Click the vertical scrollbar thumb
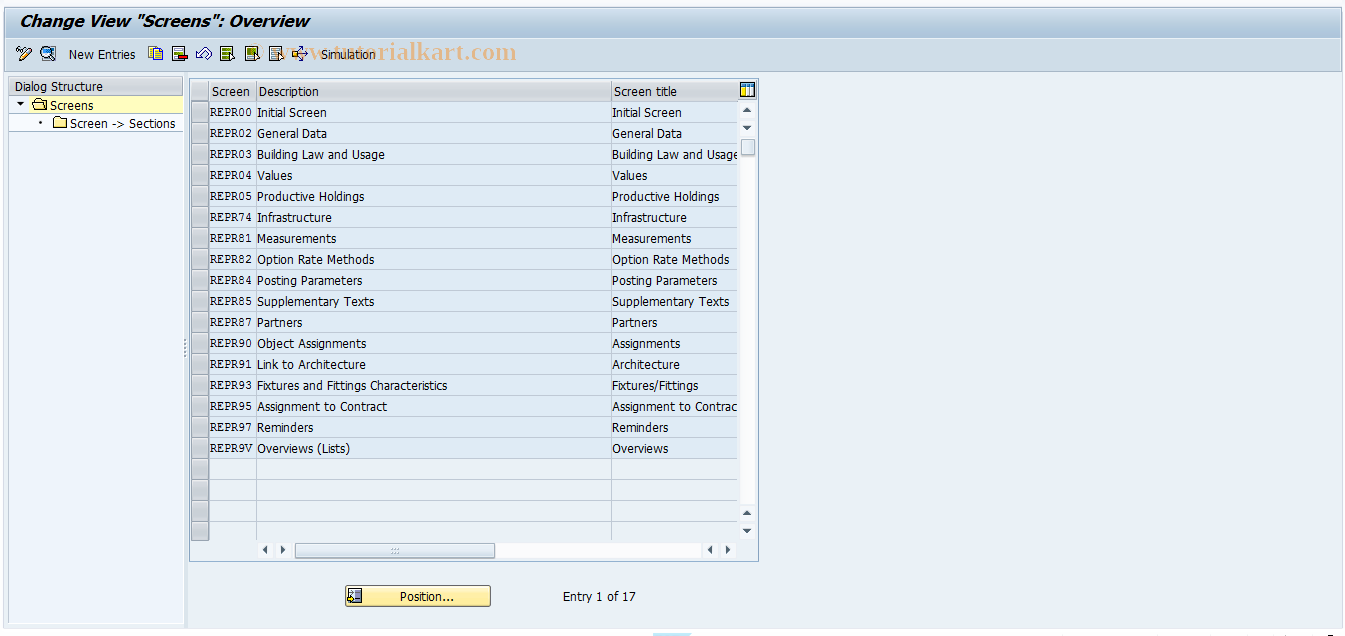This screenshot has width=1345, height=636. pos(747,147)
